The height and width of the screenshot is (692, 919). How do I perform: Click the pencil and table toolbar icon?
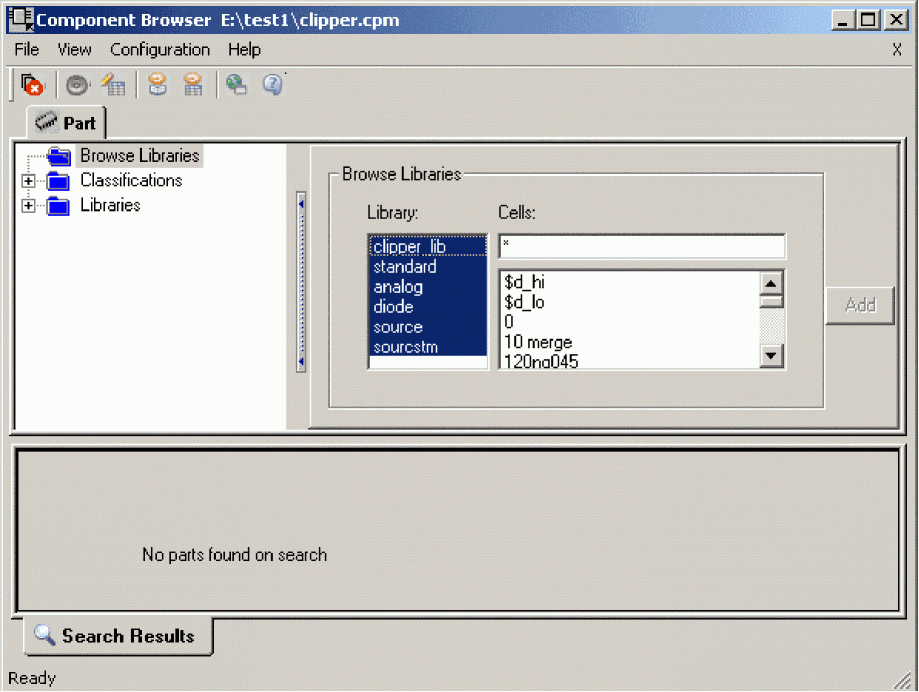pyautogui.click(x=113, y=85)
